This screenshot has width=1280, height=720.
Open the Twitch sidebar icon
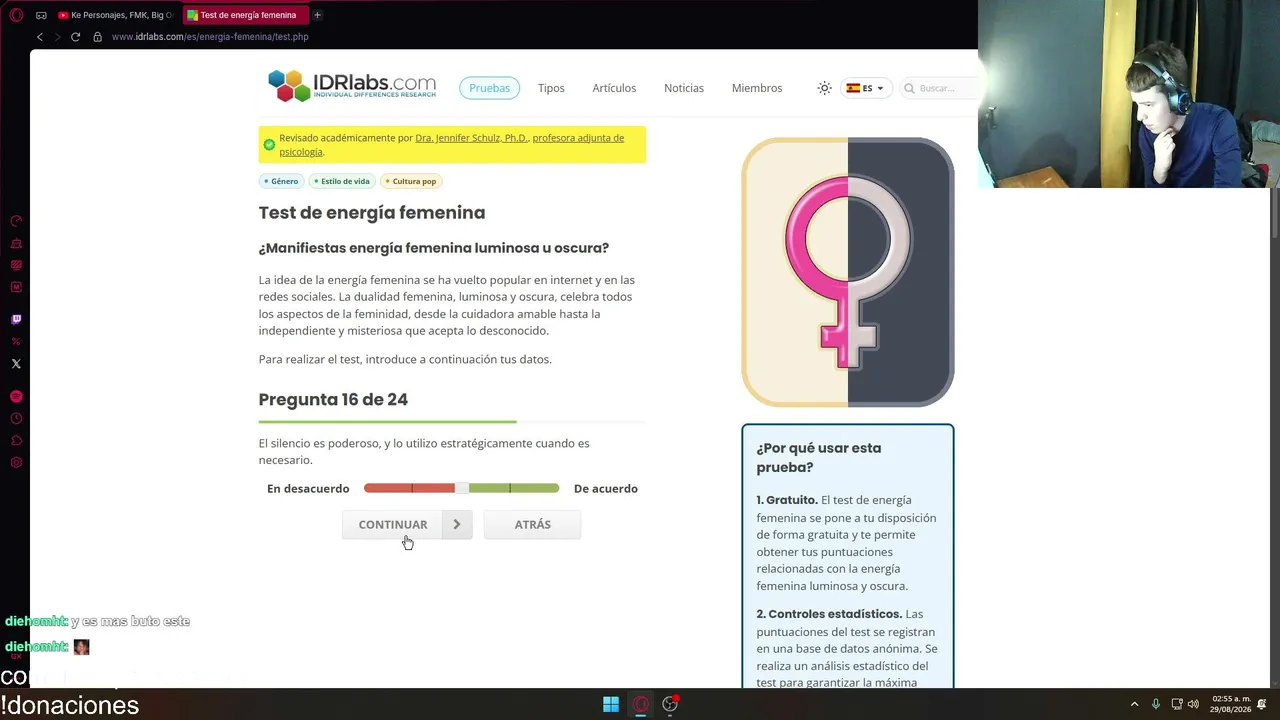point(16,320)
